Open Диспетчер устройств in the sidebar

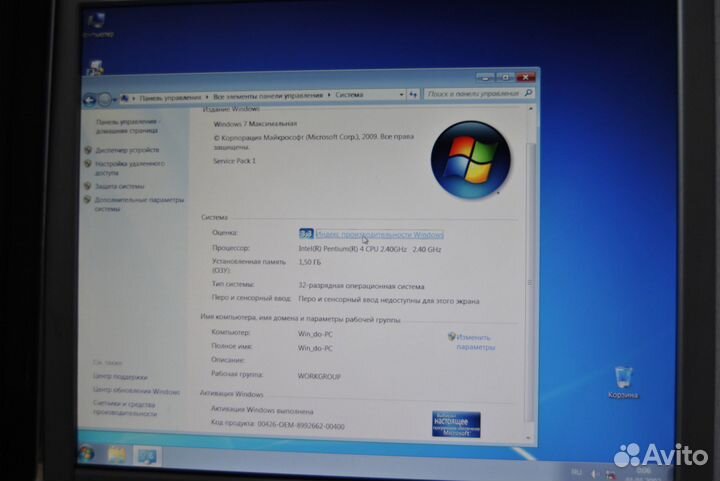[127, 150]
